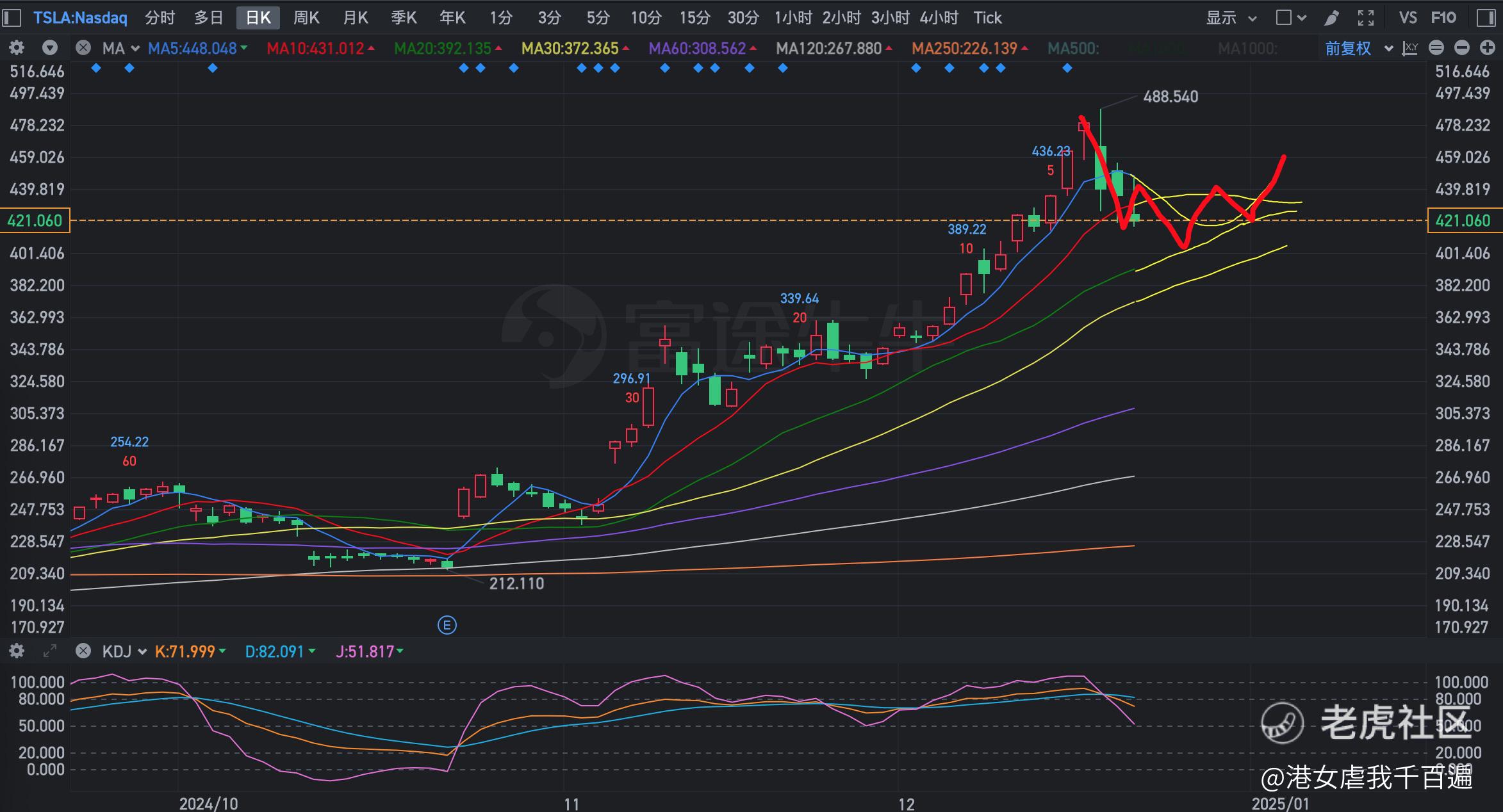Open the drawing brush tool

[1331, 18]
